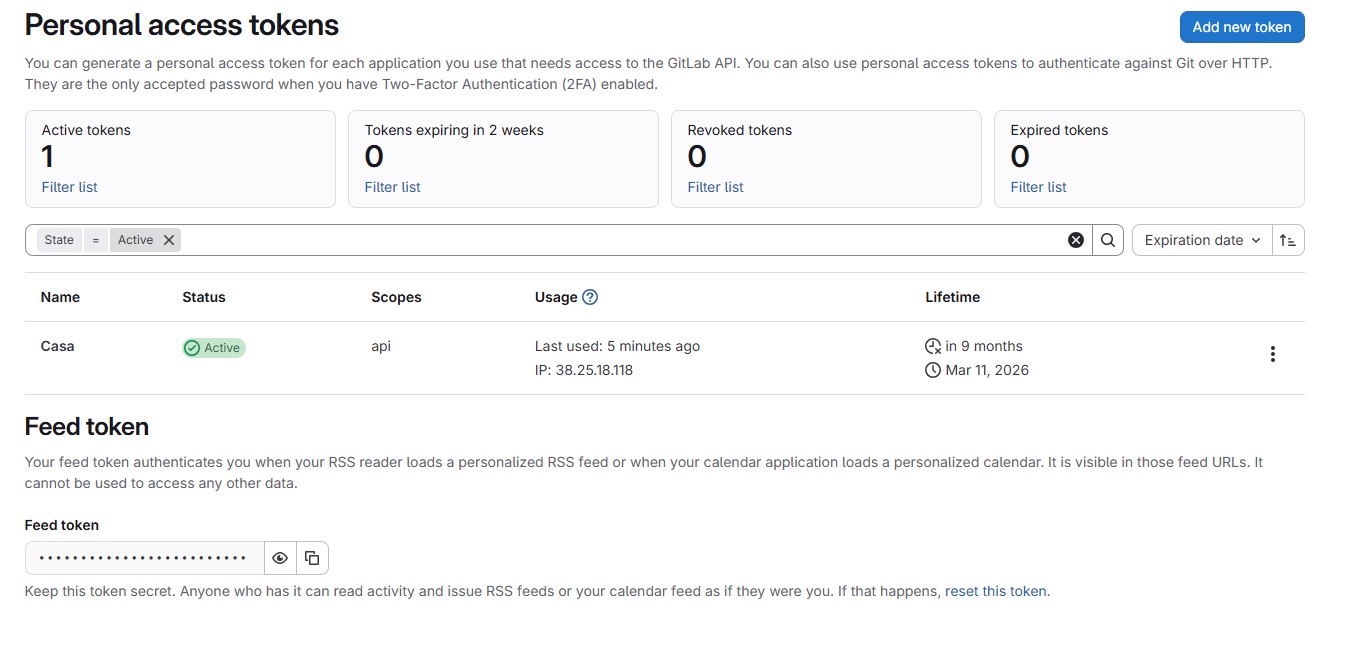
Task: Reveal the feed token with eye icon
Action: 280,558
